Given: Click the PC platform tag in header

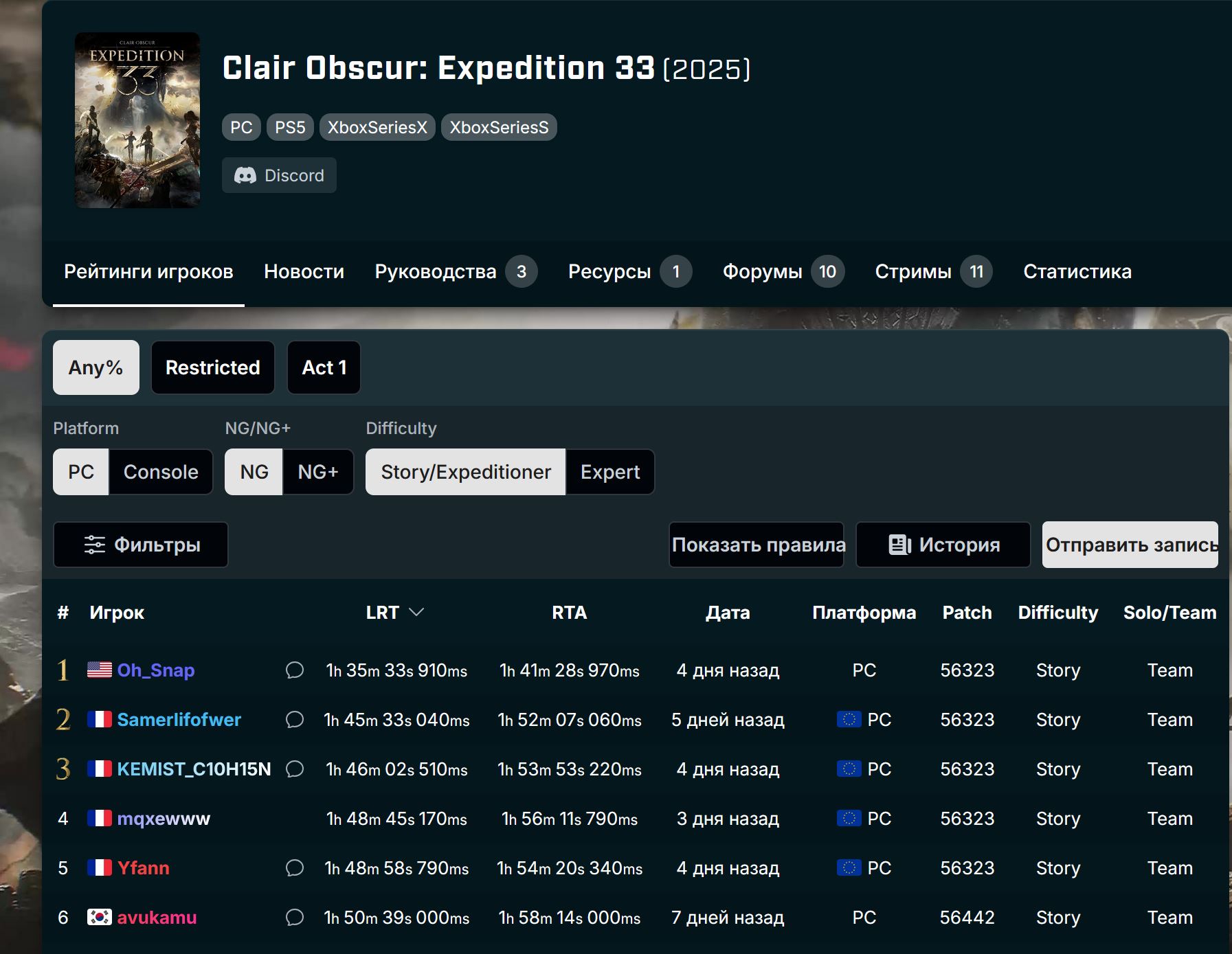Looking at the screenshot, I should [x=241, y=128].
